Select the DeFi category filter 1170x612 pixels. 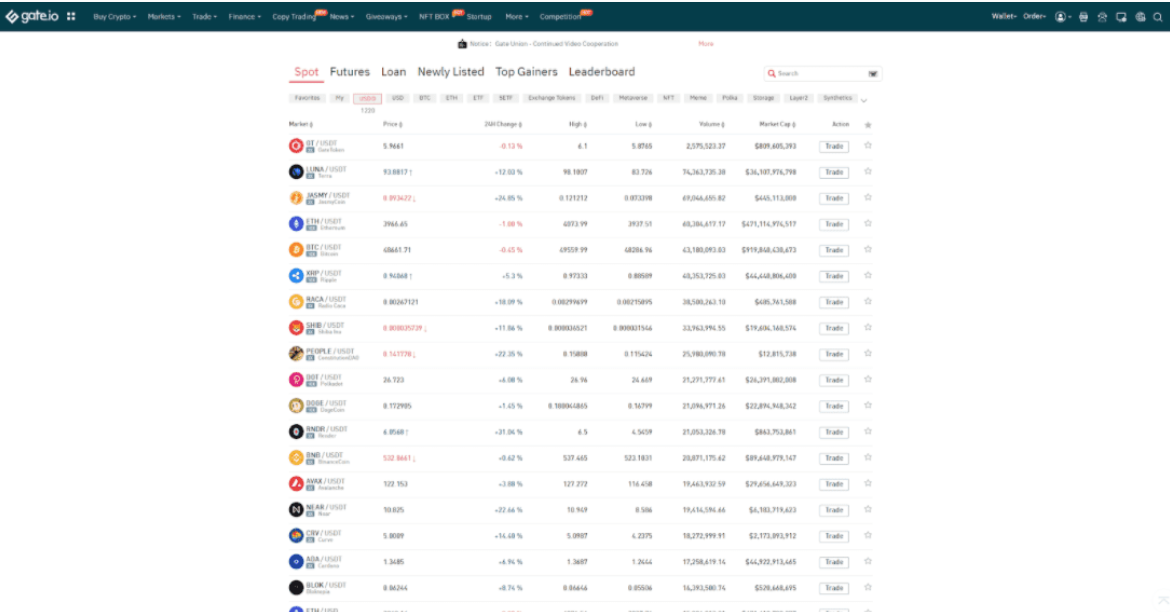(x=597, y=98)
